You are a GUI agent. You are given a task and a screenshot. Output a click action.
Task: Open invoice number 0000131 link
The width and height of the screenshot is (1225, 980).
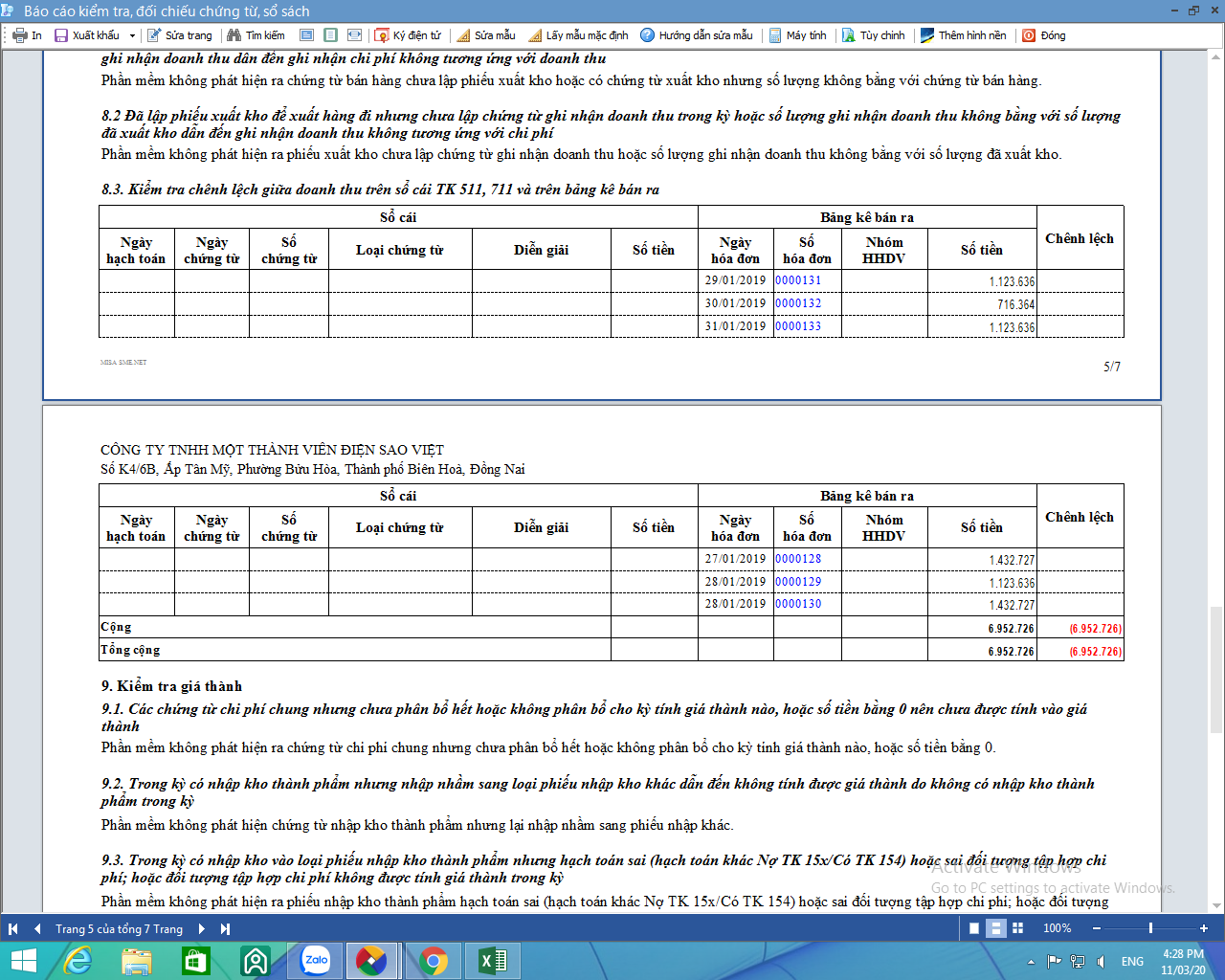798,280
